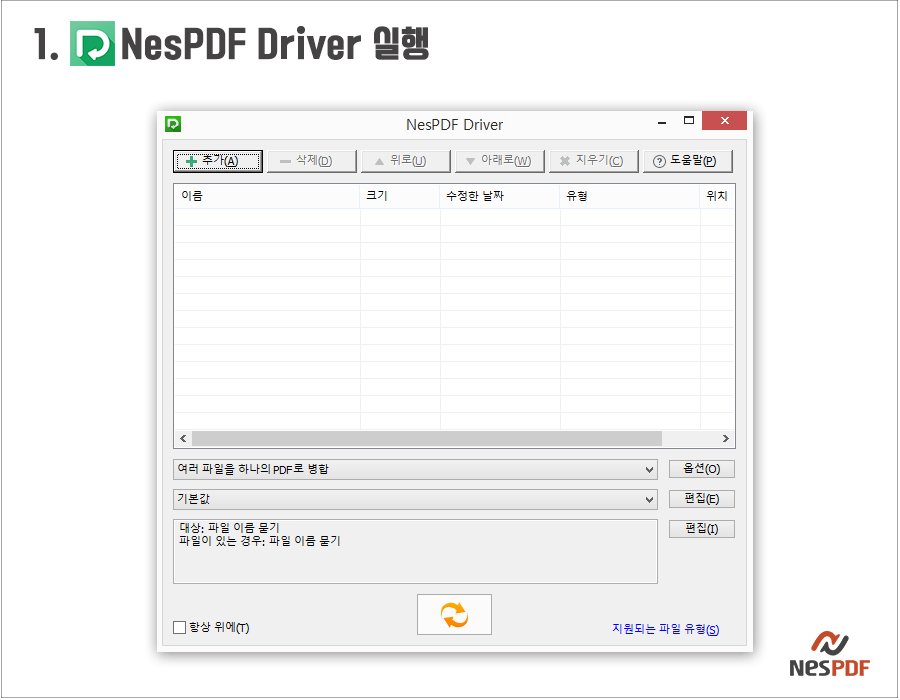The width and height of the screenshot is (900, 700).
Task: Click the 지우기(C) clear button
Action: tap(593, 161)
